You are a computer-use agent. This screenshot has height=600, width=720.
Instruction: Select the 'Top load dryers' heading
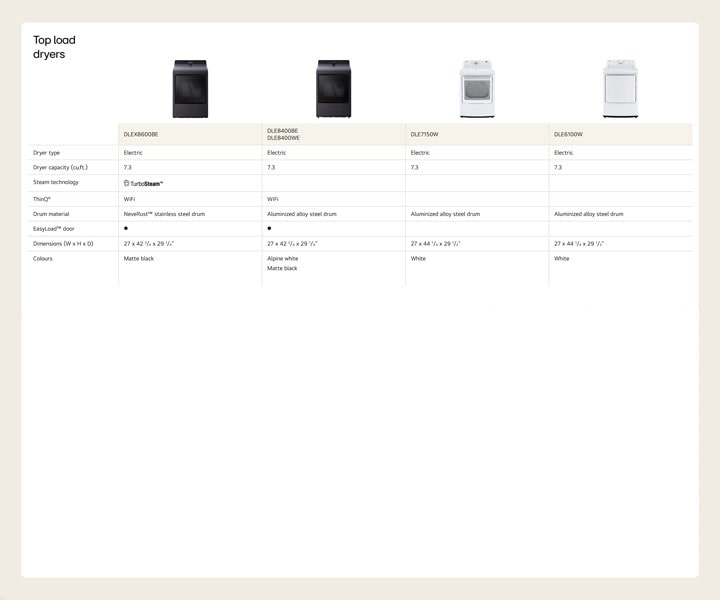coord(54,47)
